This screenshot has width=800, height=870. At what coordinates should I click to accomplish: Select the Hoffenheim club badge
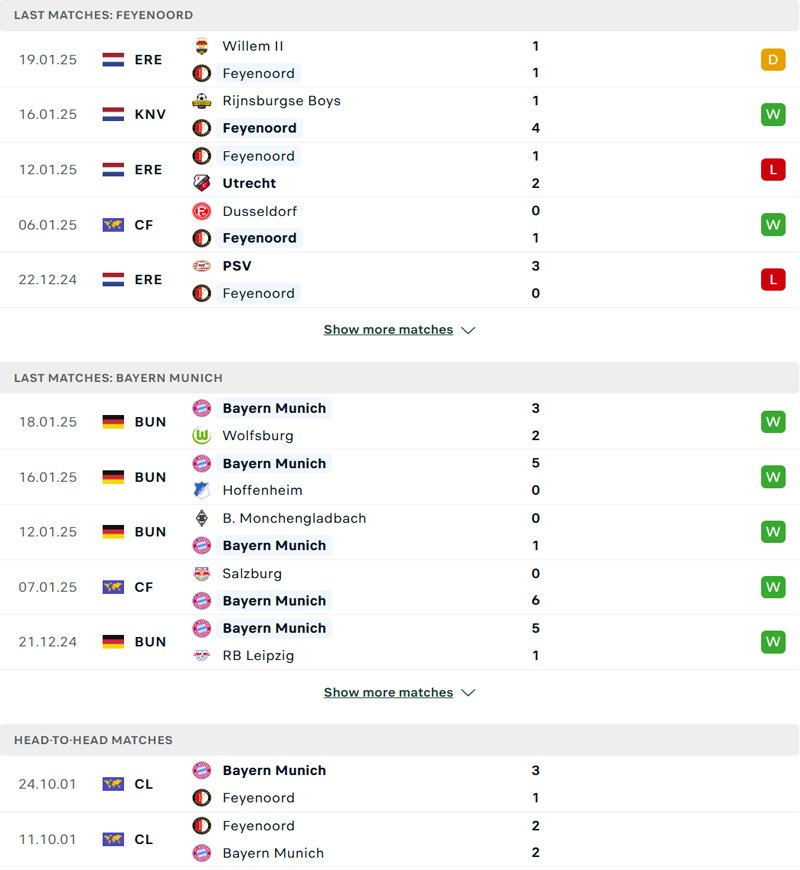[x=202, y=490]
